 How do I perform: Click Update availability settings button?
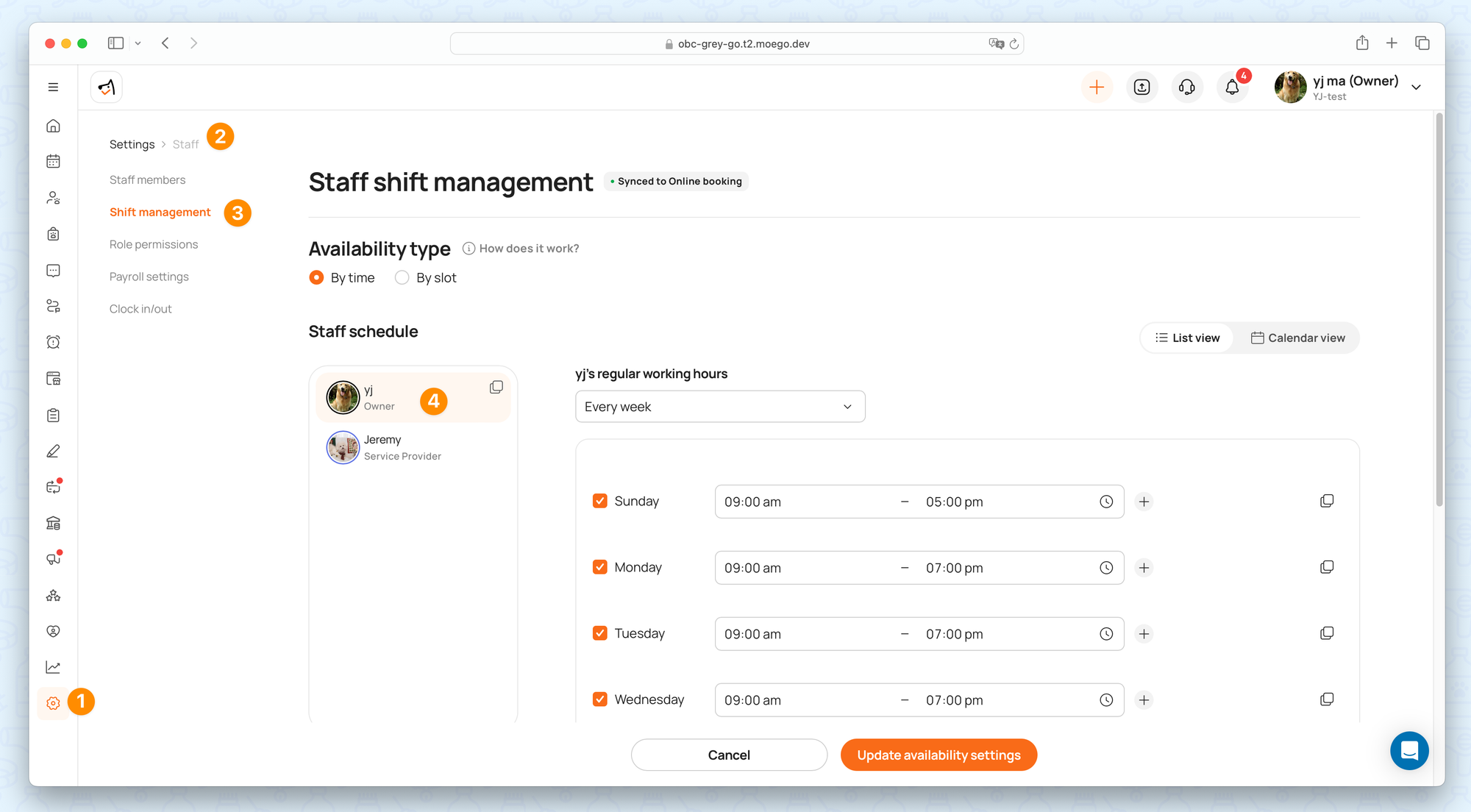(938, 755)
